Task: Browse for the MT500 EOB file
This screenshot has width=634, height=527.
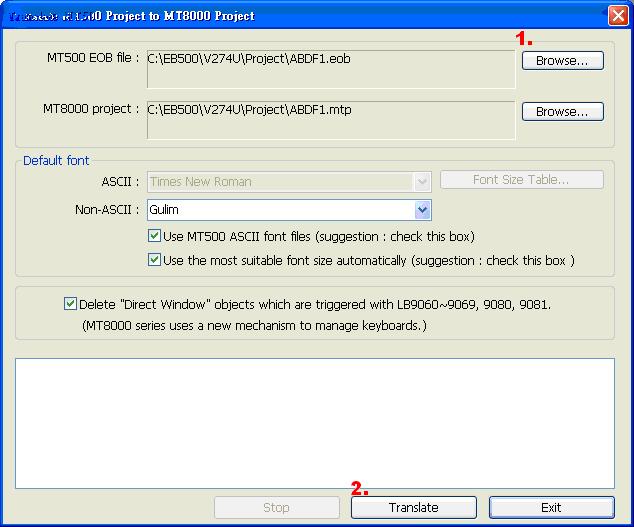Action: pyautogui.click(x=562, y=61)
